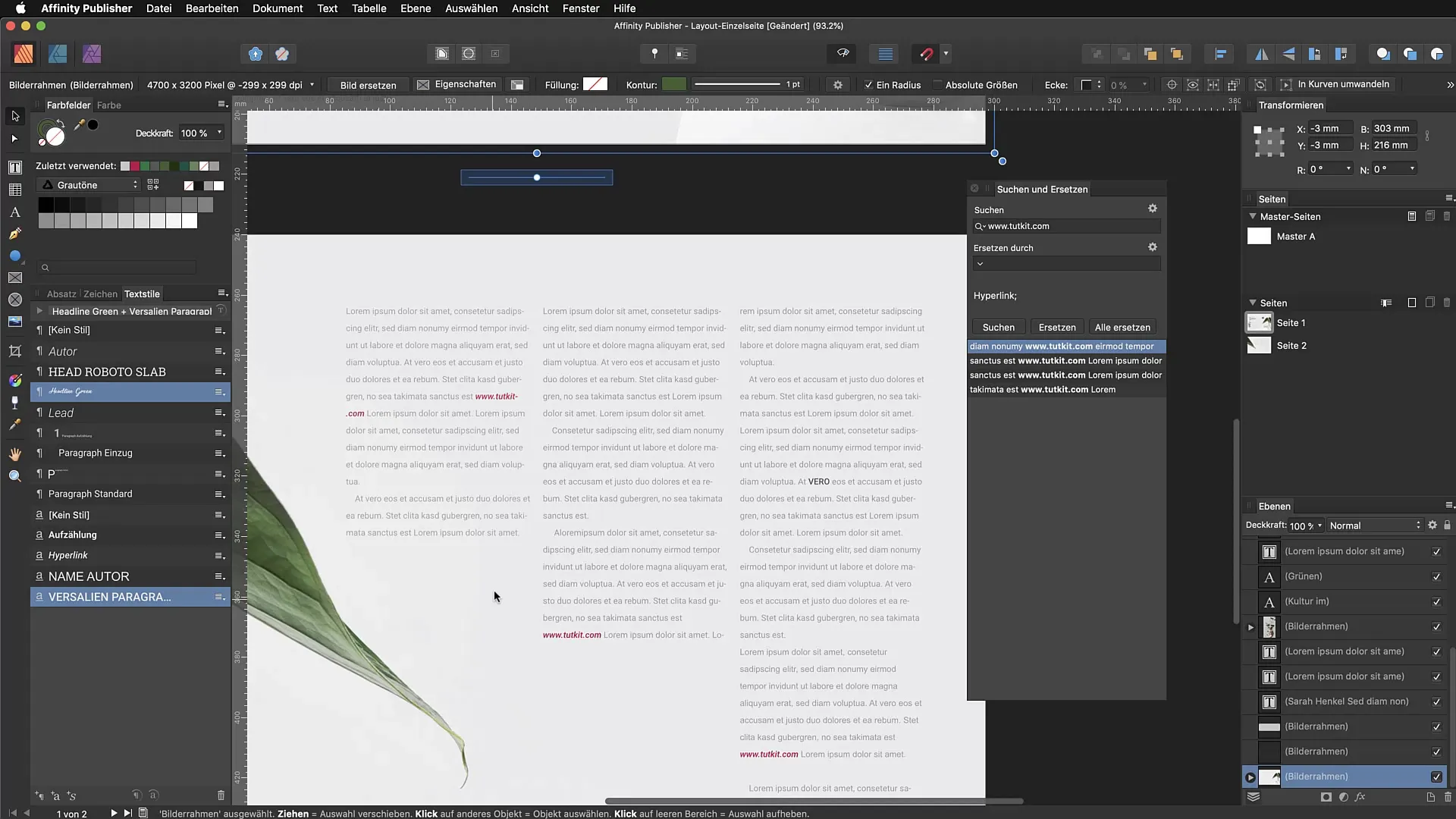Click the Alle ersetzen button
This screenshot has width=1456, height=819.
pos(1122,328)
